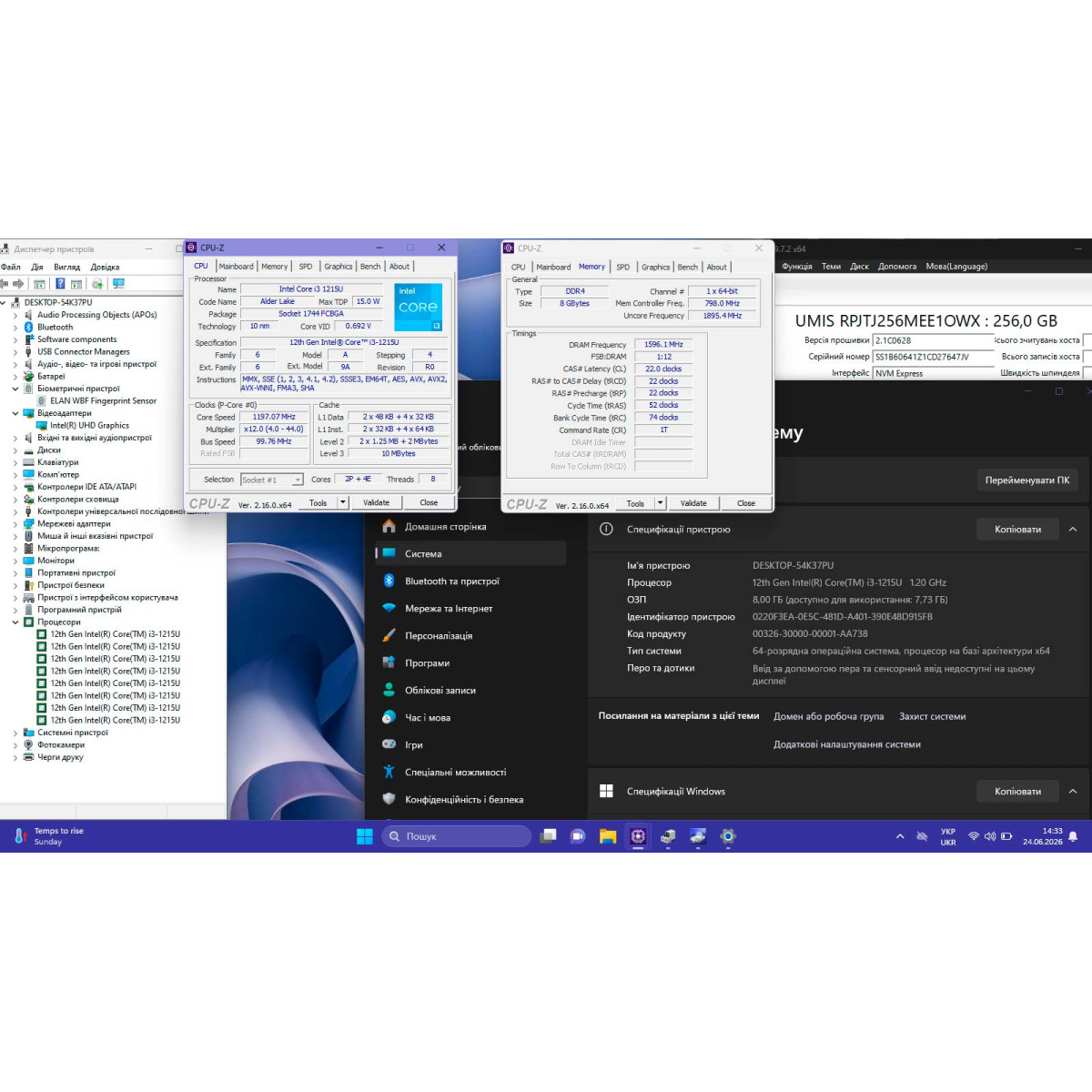Click the shield icon beside Конфіденційність і безпека
Image resolution: width=1092 pixels, height=1092 pixels.
click(389, 799)
